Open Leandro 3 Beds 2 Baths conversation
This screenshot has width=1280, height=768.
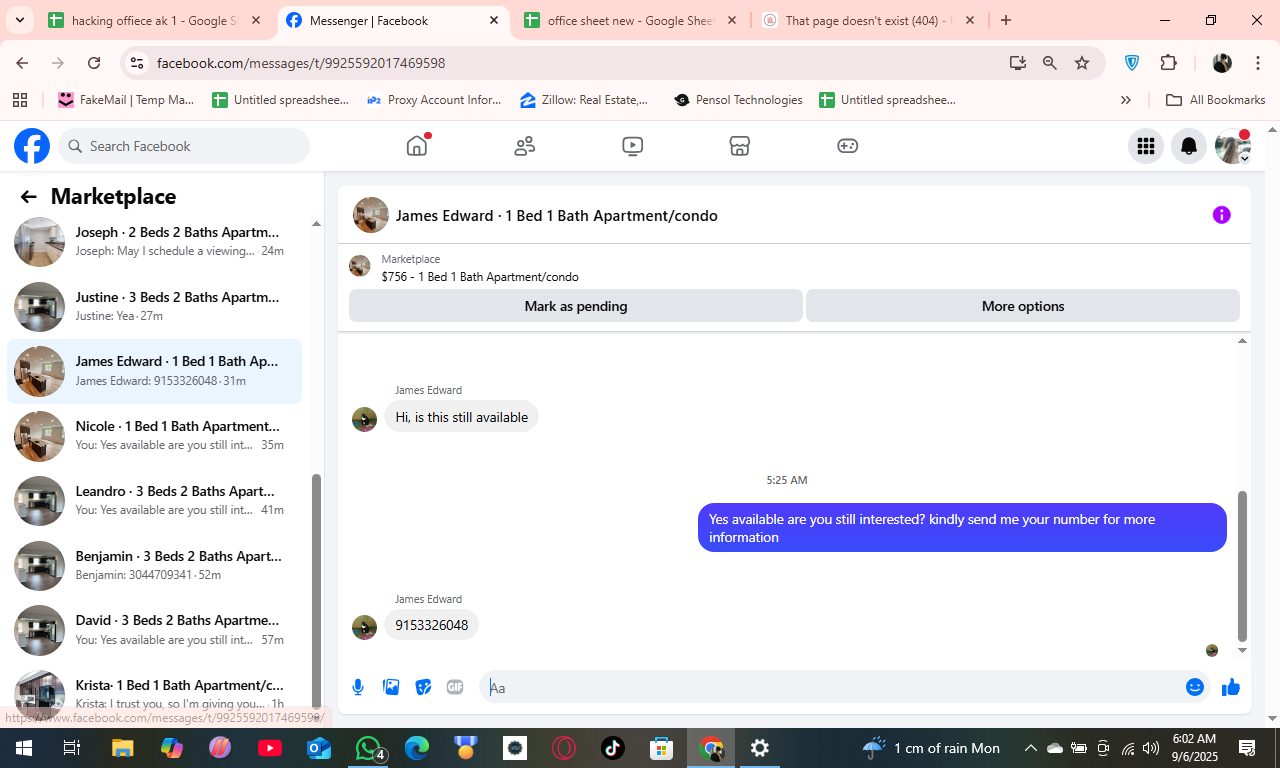(x=155, y=501)
